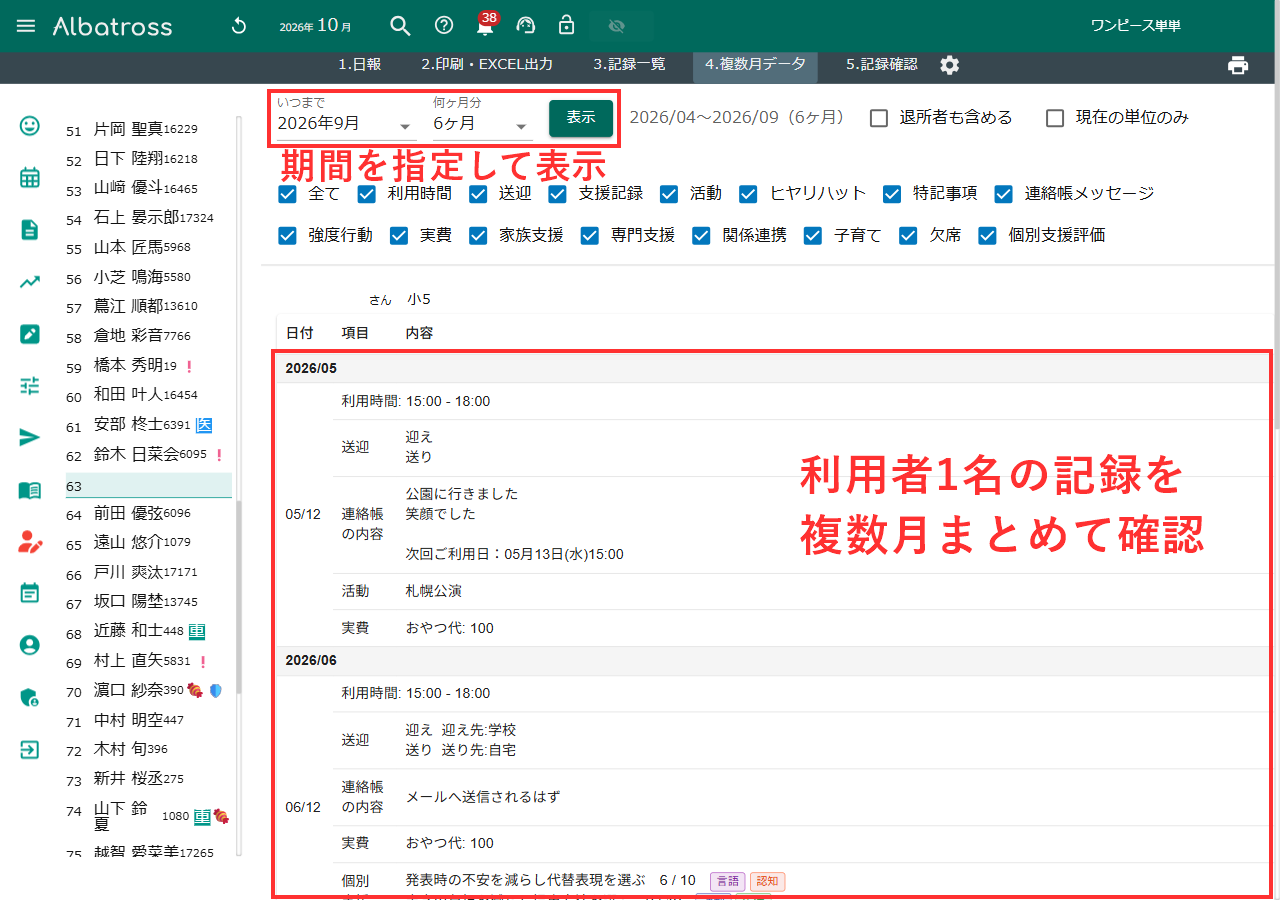This screenshot has width=1280, height=900.
Task: Open the trend chart sidebar icon
Action: [30, 282]
